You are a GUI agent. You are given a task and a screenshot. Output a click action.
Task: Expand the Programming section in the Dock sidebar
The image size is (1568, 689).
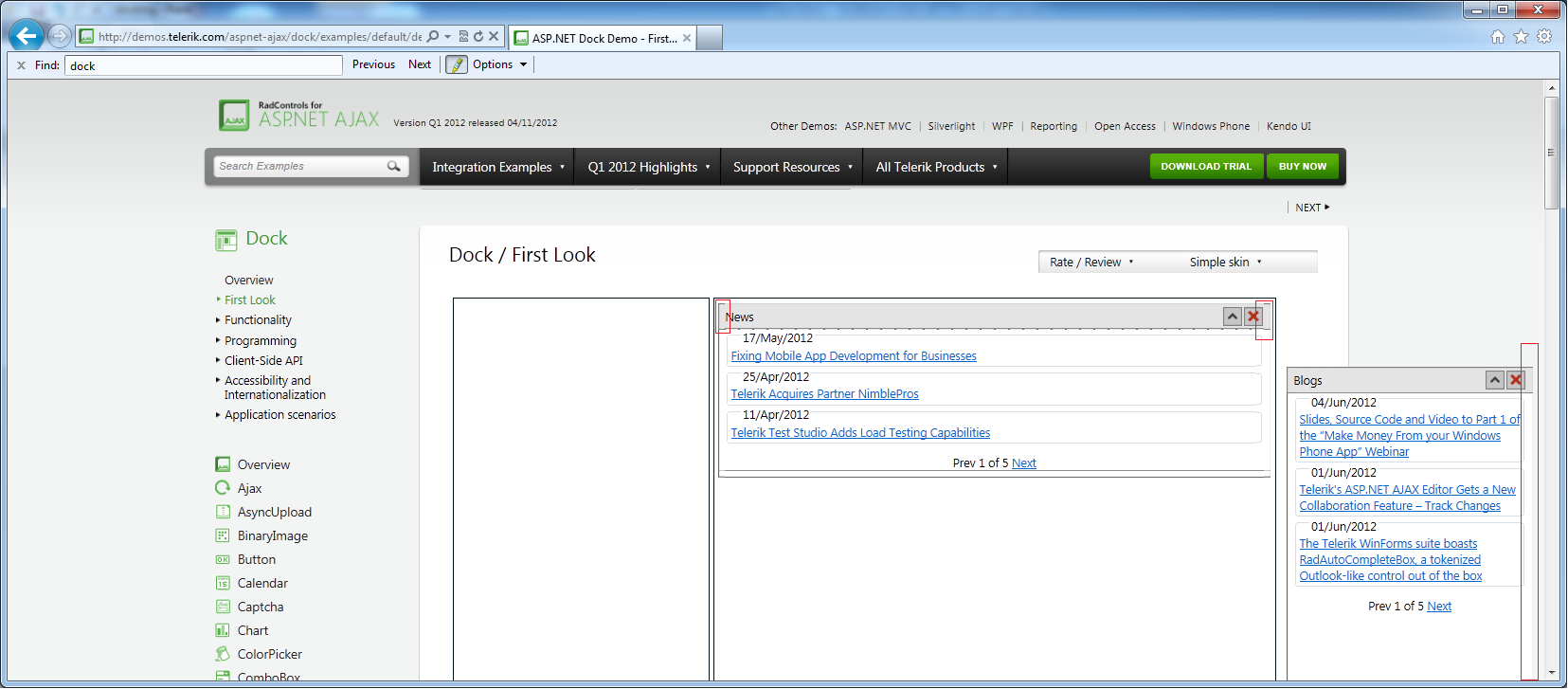coord(260,341)
